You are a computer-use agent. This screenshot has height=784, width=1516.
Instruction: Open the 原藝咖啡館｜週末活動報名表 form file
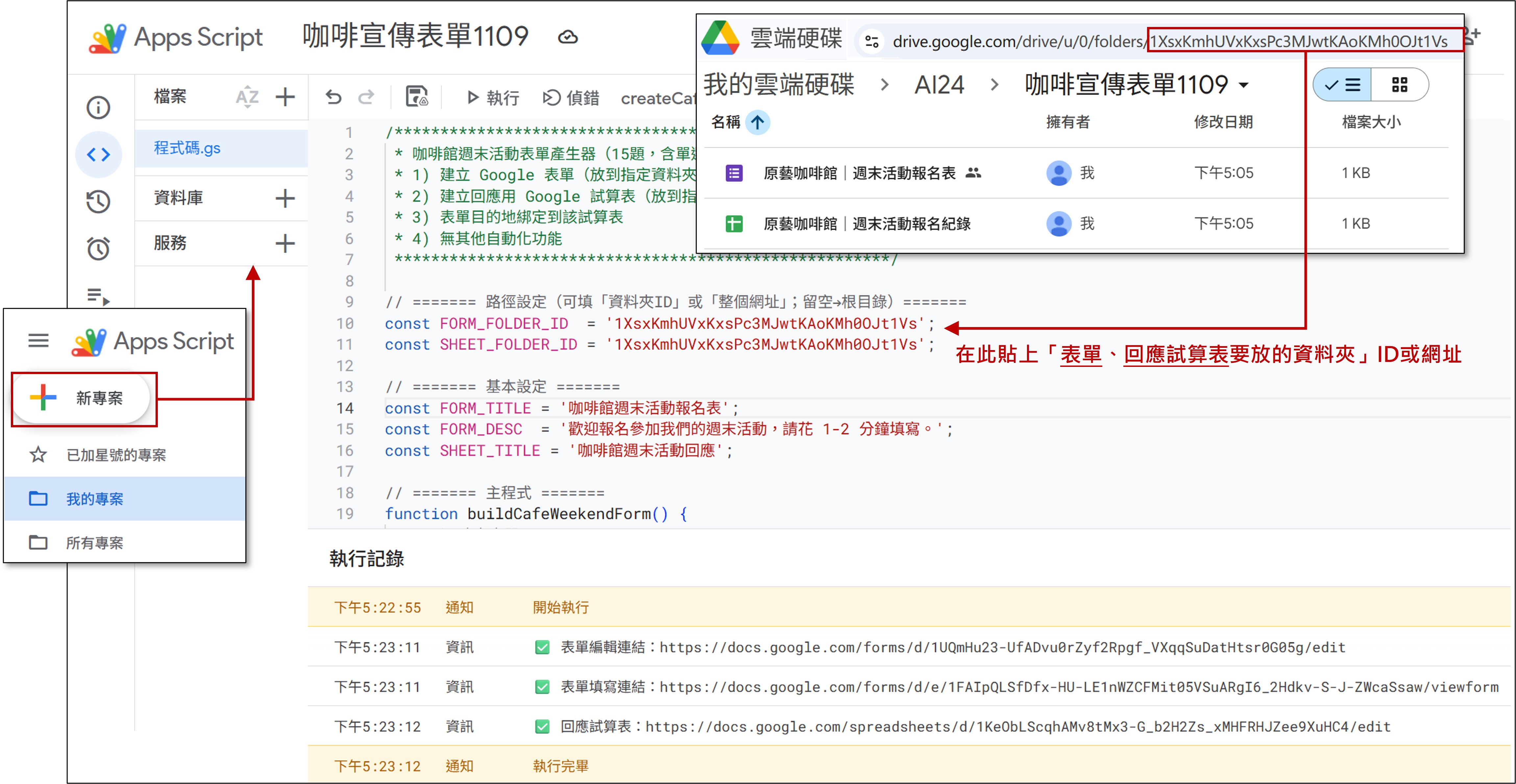[x=859, y=173]
